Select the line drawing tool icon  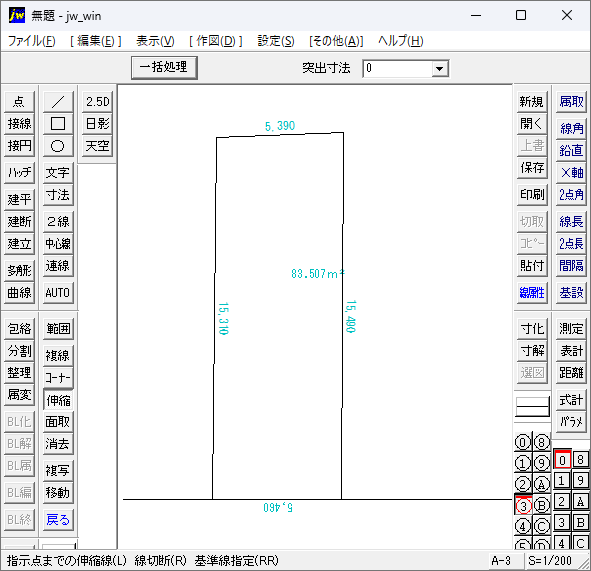click(x=58, y=101)
